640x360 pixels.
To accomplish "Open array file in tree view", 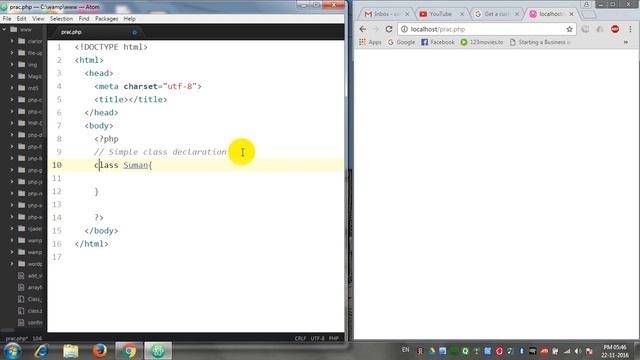I will 31,287.
